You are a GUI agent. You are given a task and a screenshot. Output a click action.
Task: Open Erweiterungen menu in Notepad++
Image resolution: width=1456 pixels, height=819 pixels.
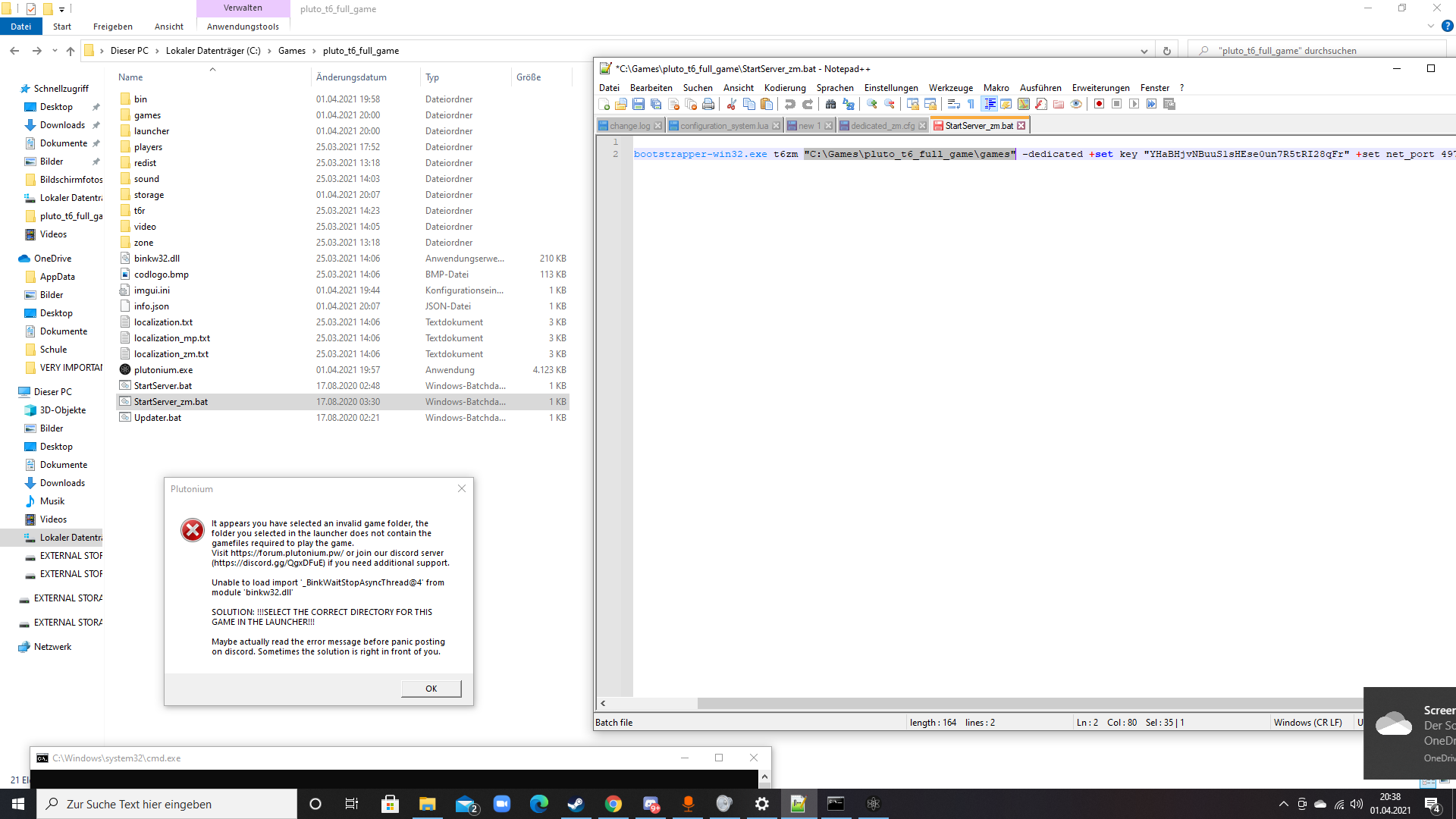click(1100, 88)
